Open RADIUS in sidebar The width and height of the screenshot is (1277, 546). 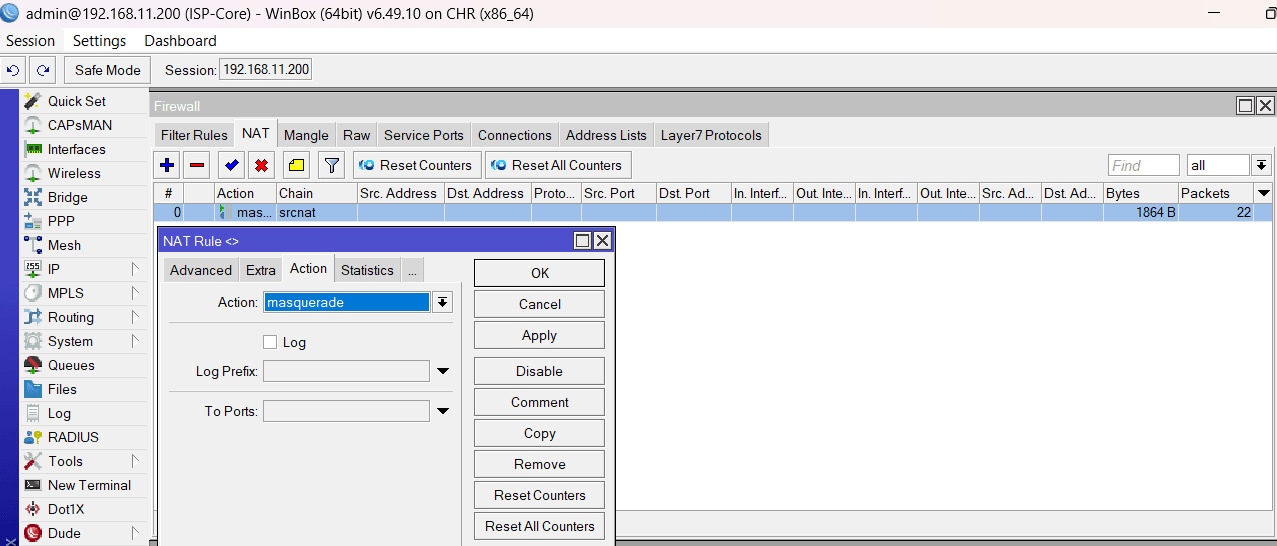pyautogui.click(x=73, y=437)
